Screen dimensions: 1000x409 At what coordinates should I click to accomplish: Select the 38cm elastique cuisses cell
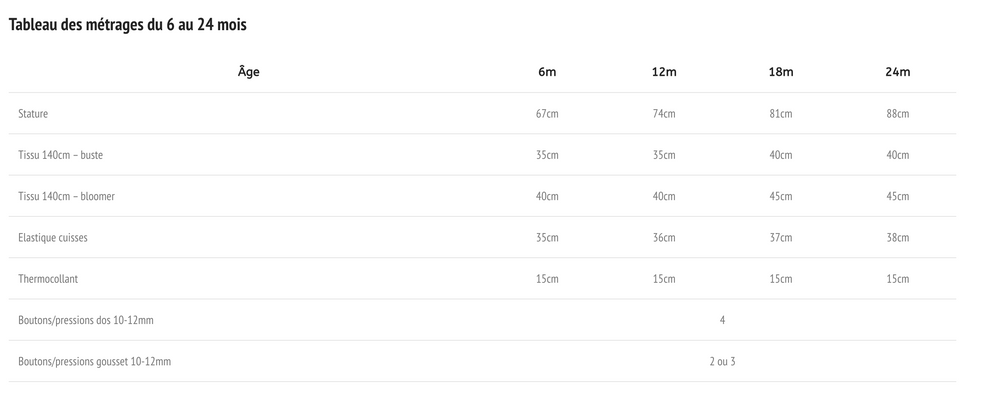[897, 237]
